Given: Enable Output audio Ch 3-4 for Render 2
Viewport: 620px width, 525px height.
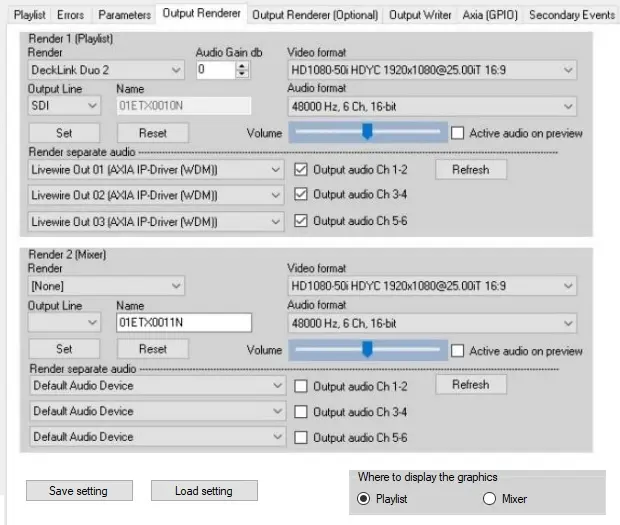Looking at the screenshot, I should pos(301,412).
